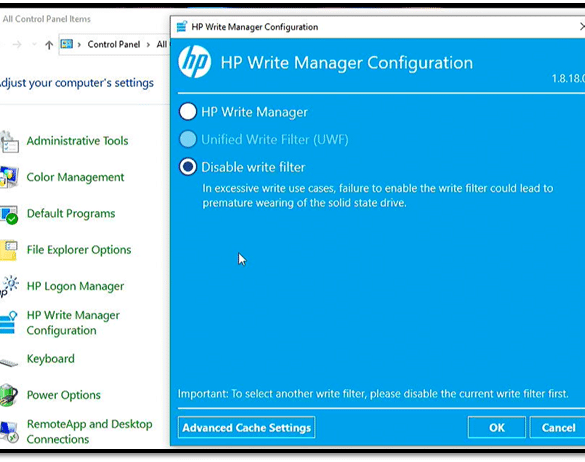This screenshot has width=585, height=462.
Task: Select the HP Write Manager radio button
Action: pyautogui.click(x=188, y=112)
